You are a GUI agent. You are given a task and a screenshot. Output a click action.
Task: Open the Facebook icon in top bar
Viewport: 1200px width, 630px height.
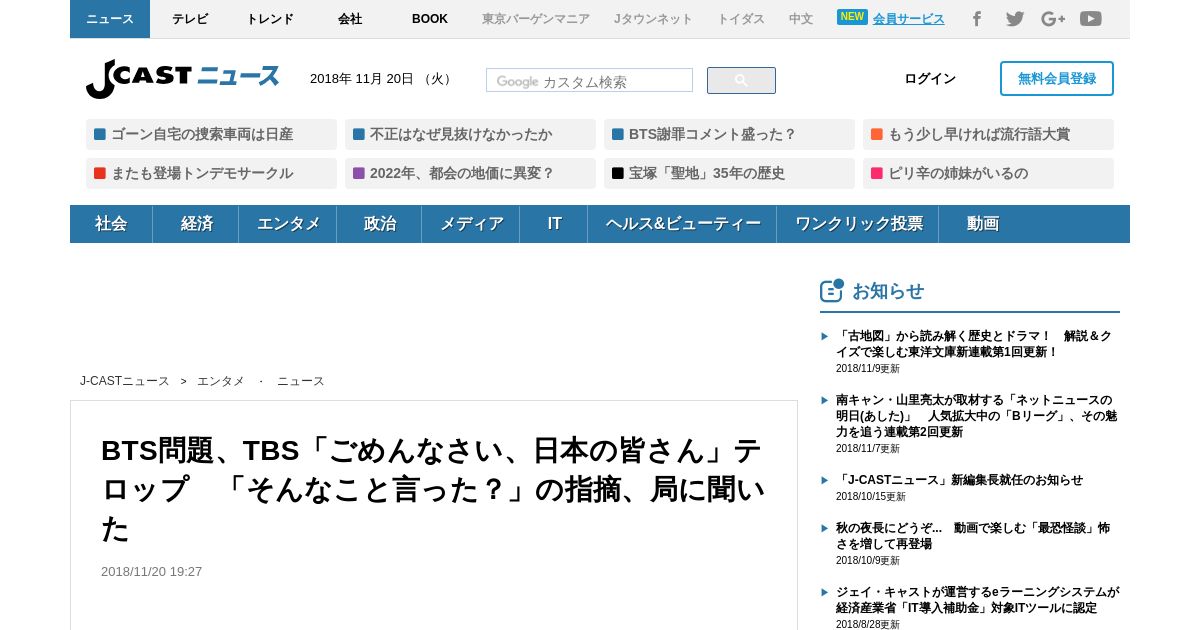[977, 18]
